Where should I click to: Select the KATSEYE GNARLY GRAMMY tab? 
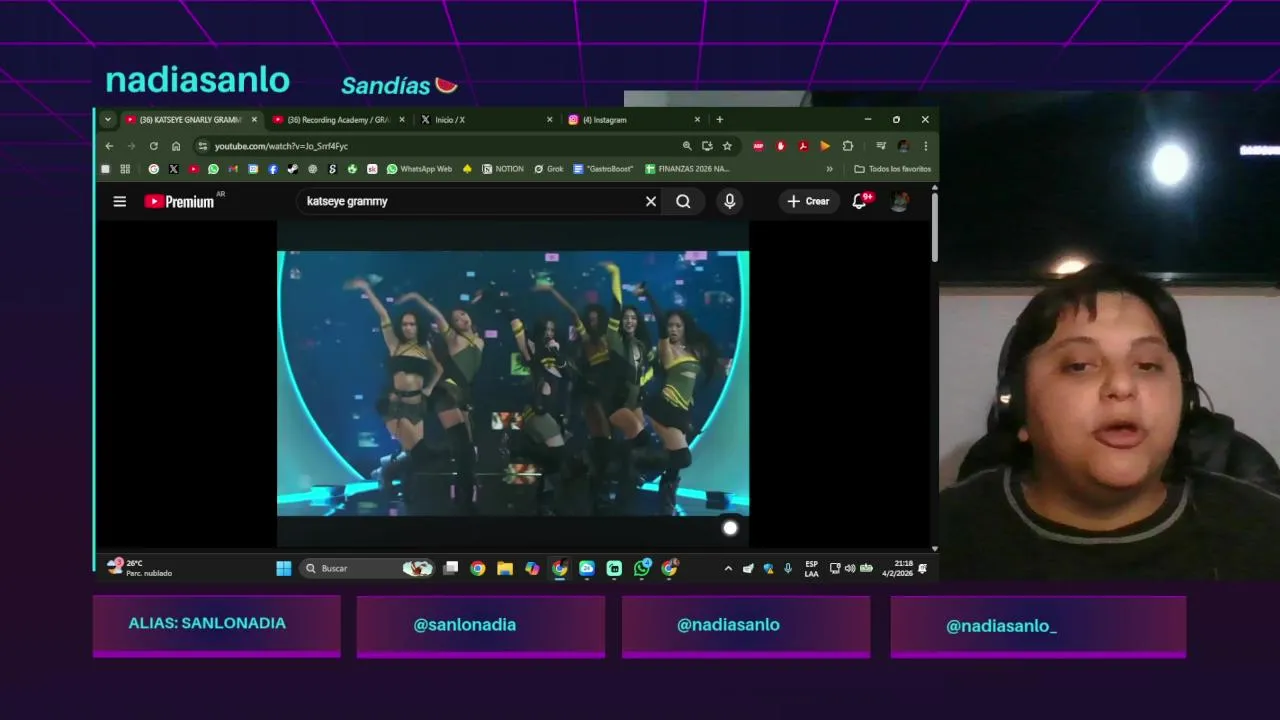click(190, 119)
